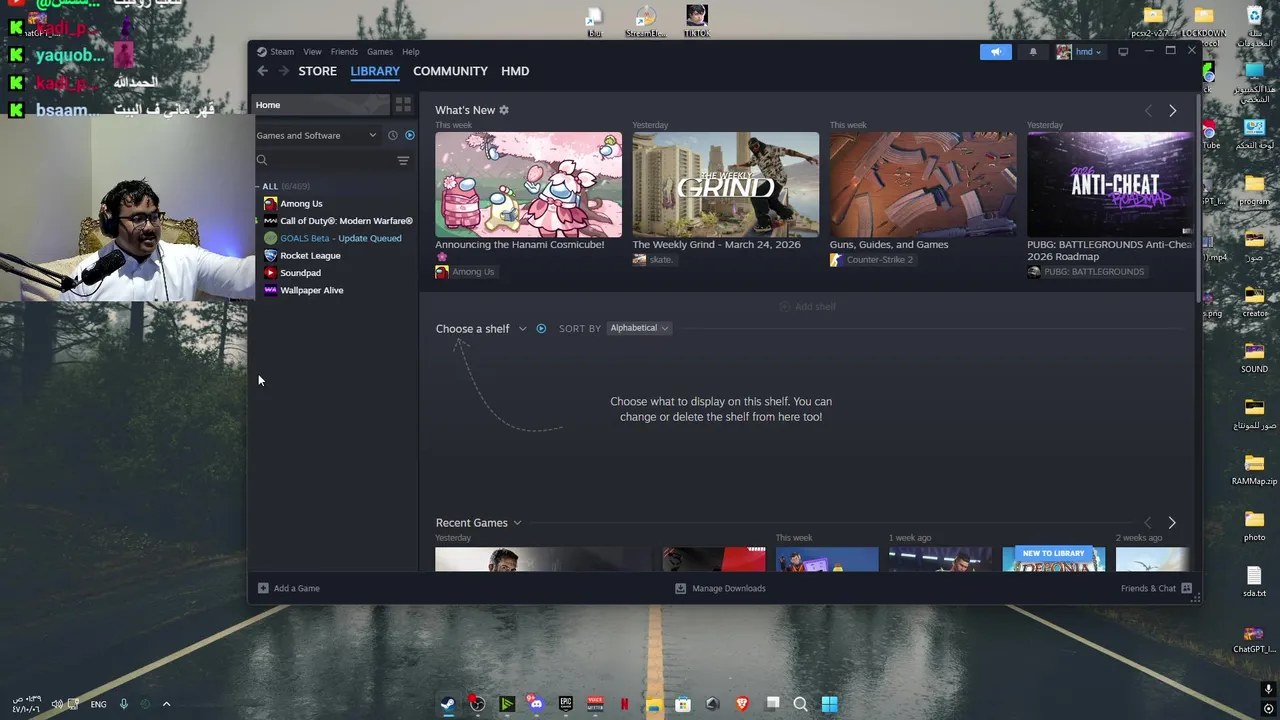Open File Explorer from the taskbar

654,704
